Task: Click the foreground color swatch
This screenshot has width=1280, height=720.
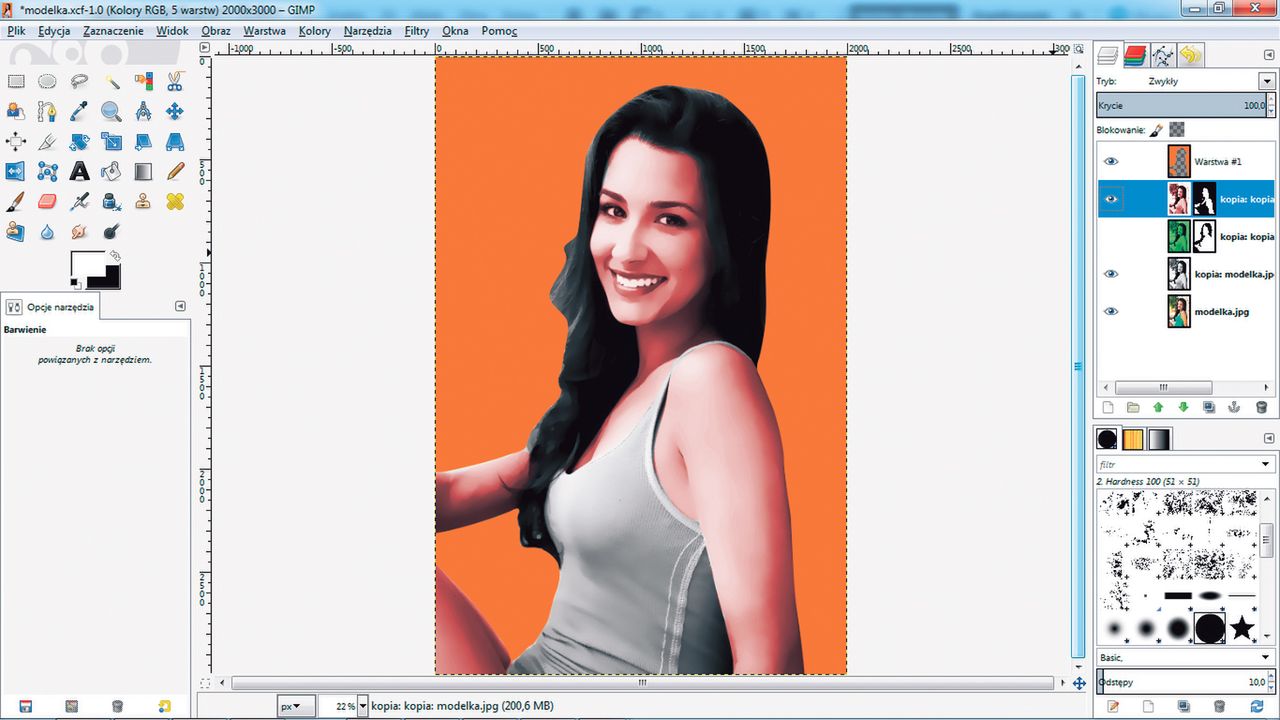Action: 87,264
